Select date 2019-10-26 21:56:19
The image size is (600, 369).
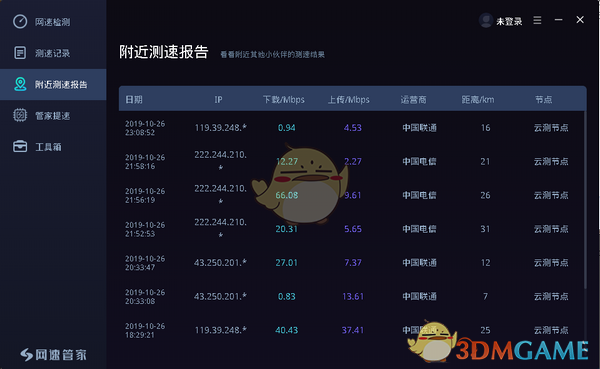(x=145, y=196)
